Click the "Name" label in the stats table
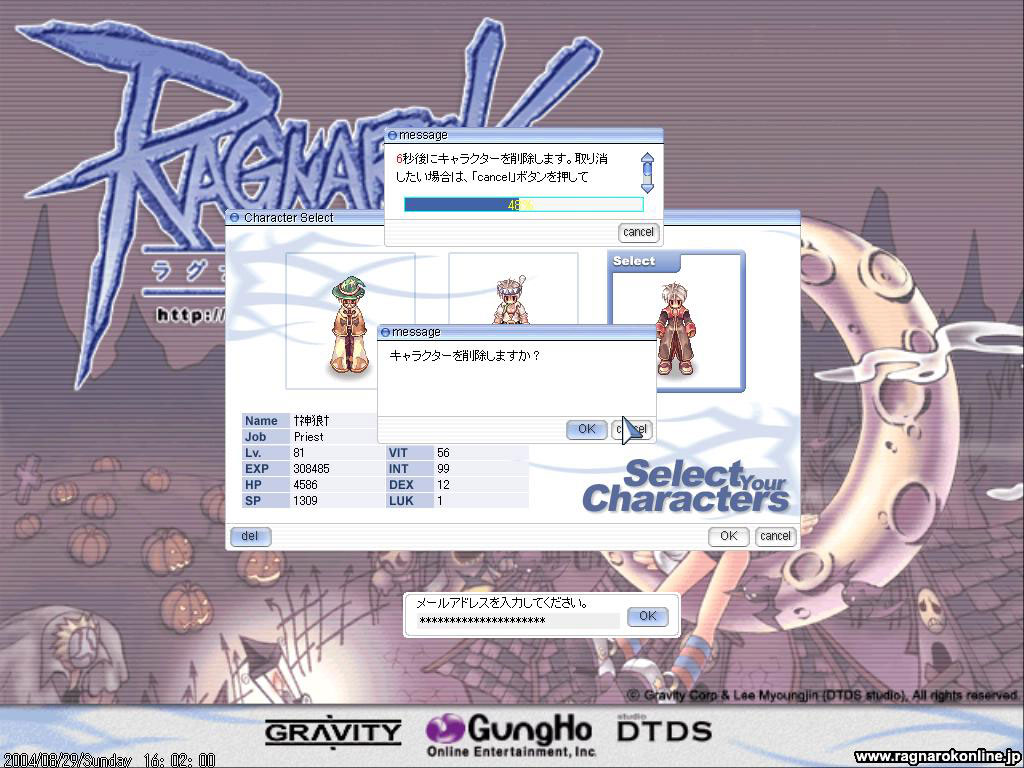Image resolution: width=1024 pixels, height=768 pixels. (261, 421)
